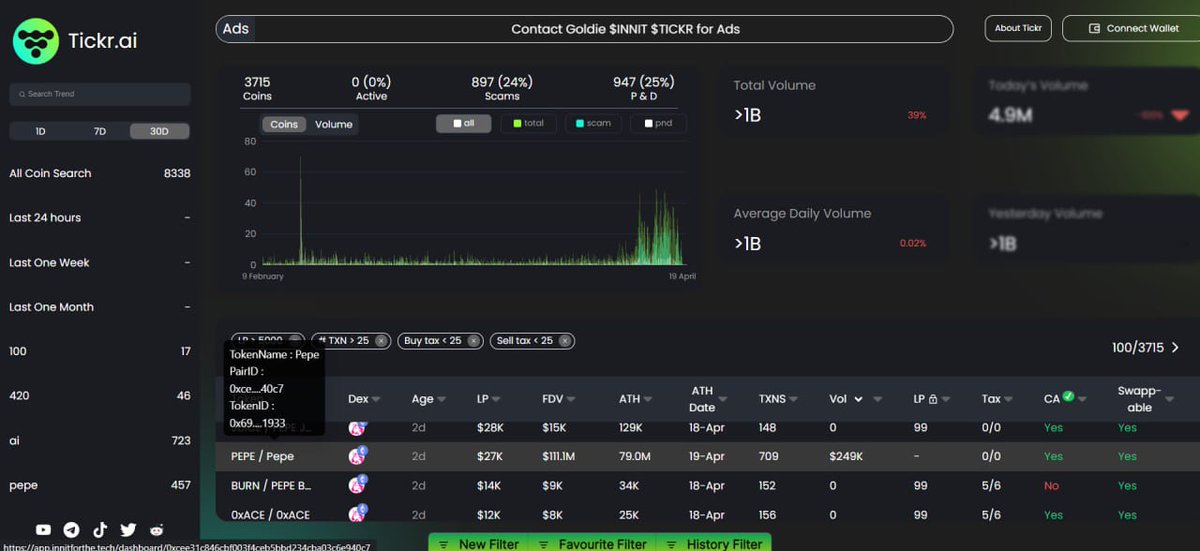Open the YouTube social link icon
Image resolution: width=1200 pixels, height=551 pixels.
(43, 530)
